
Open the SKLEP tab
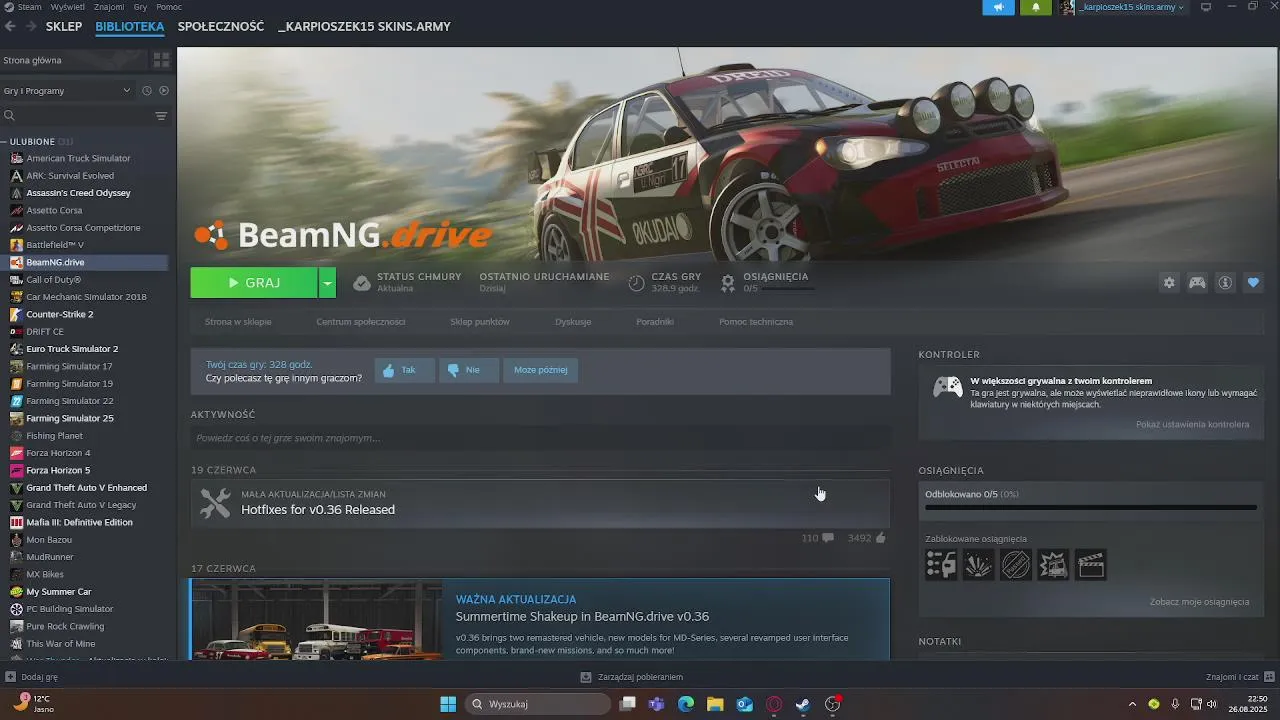click(x=64, y=27)
